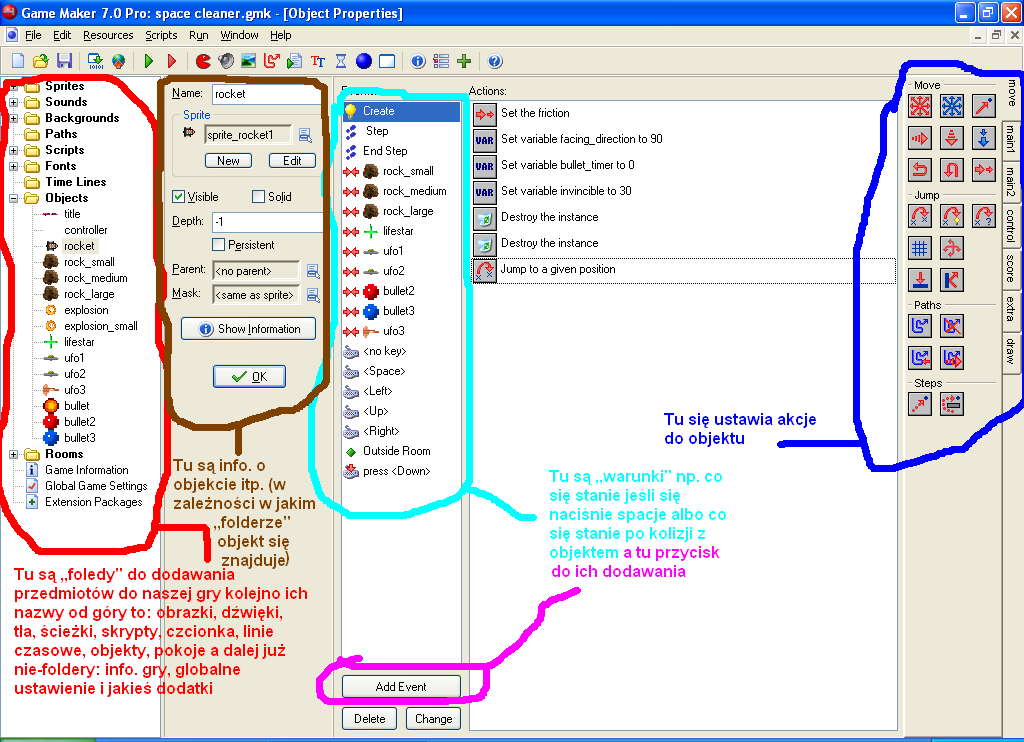Click the Step Towards action icon
Image resolution: width=1024 pixels, height=742 pixels.
pyautogui.click(x=920, y=404)
